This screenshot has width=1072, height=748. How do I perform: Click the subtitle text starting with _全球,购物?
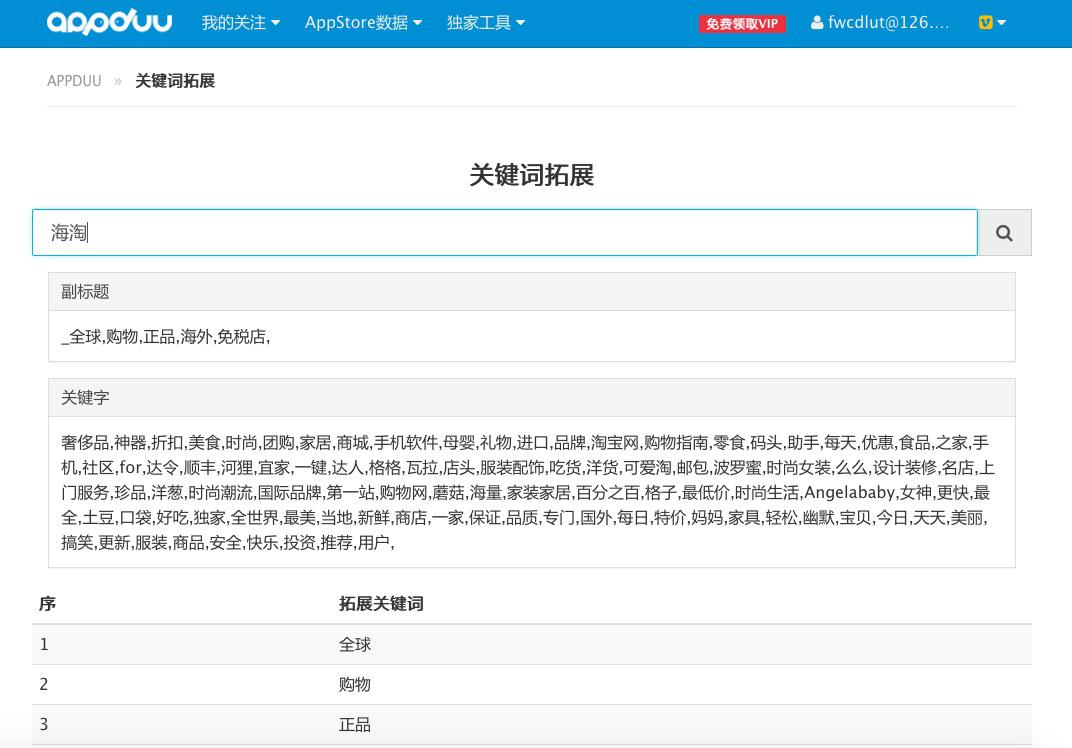(x=166, y=336)
